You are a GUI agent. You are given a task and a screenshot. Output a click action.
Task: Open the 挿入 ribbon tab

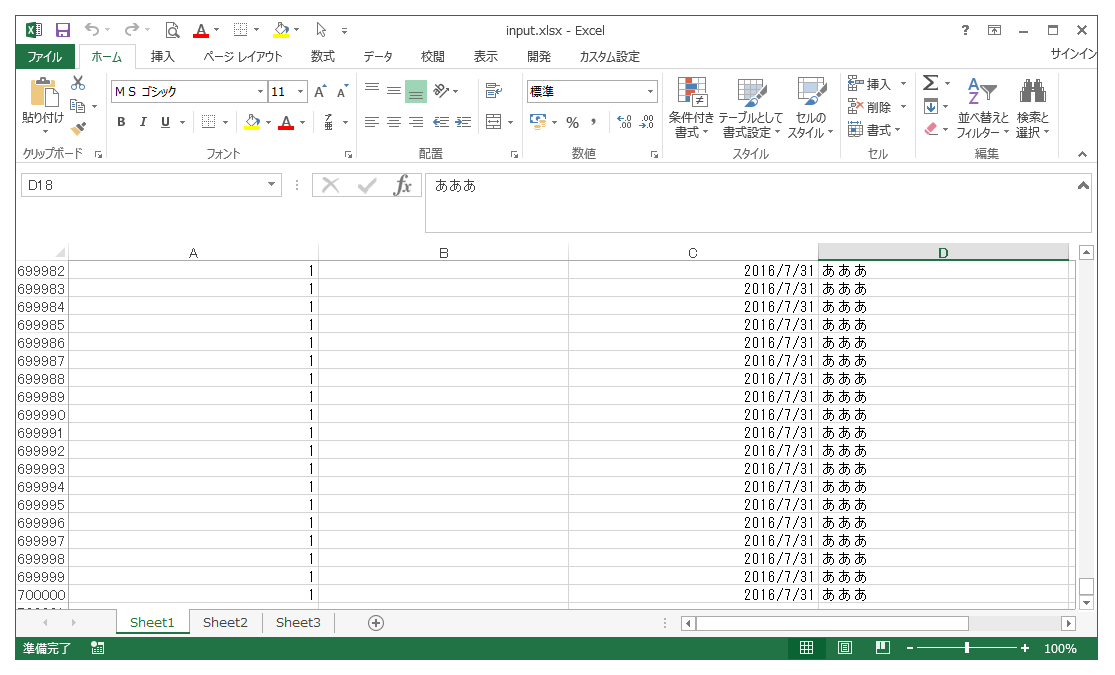coord(162,57)
